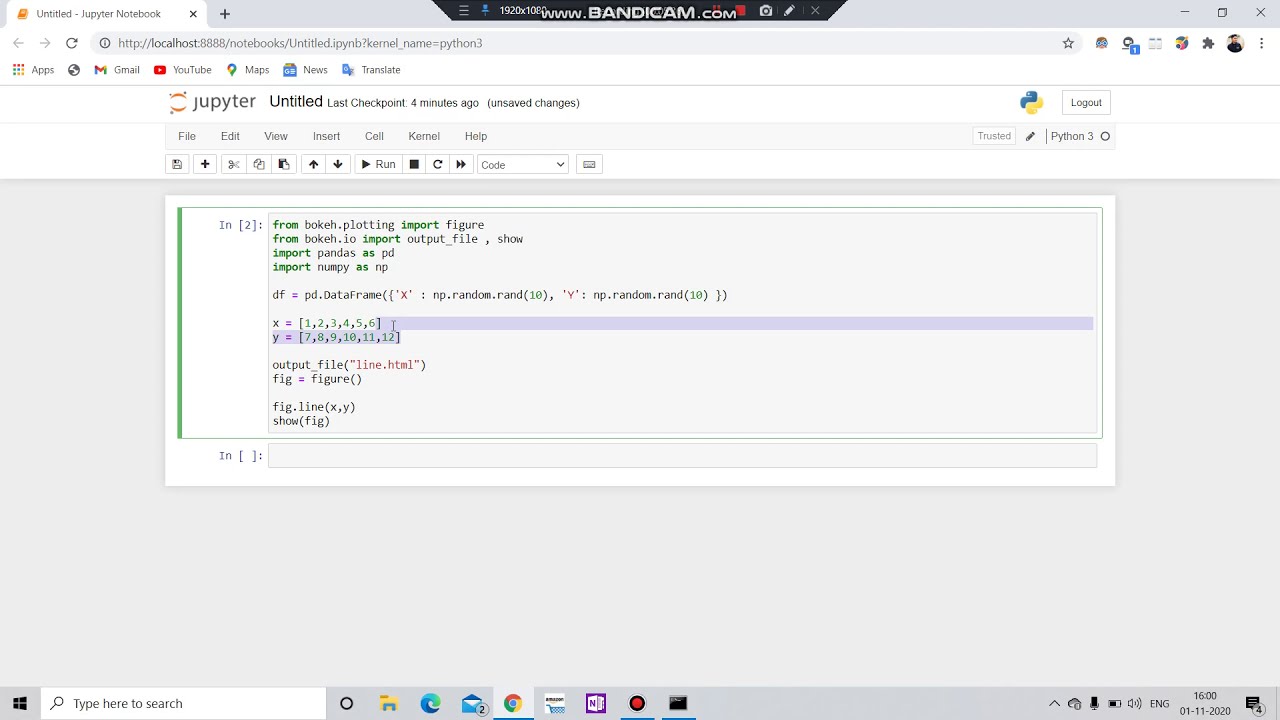
Task: Click the output_file("line.html") line
Action: 349,365
